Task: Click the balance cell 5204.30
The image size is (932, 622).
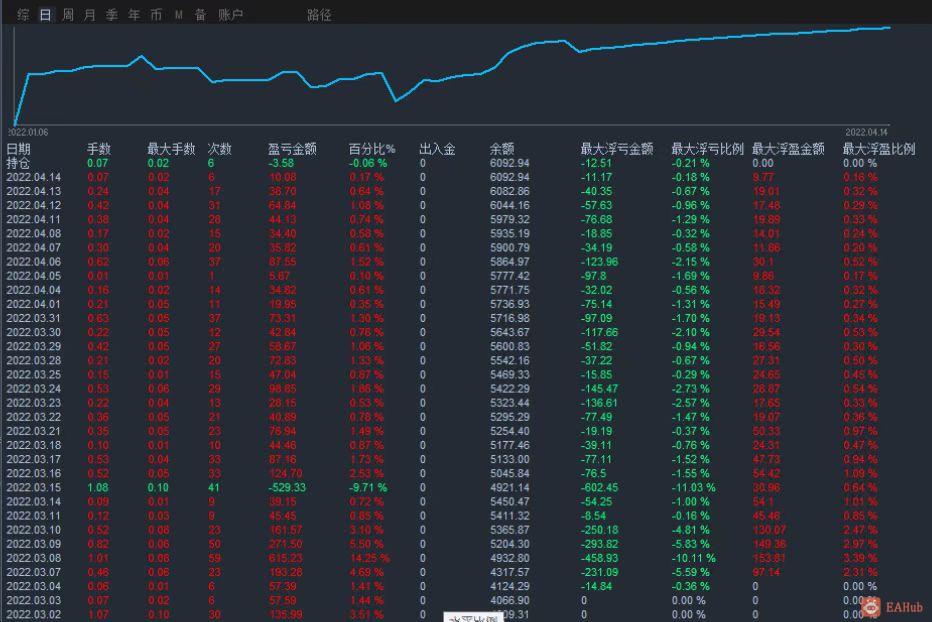Action: pyautogui.click(x=509, y=544)
